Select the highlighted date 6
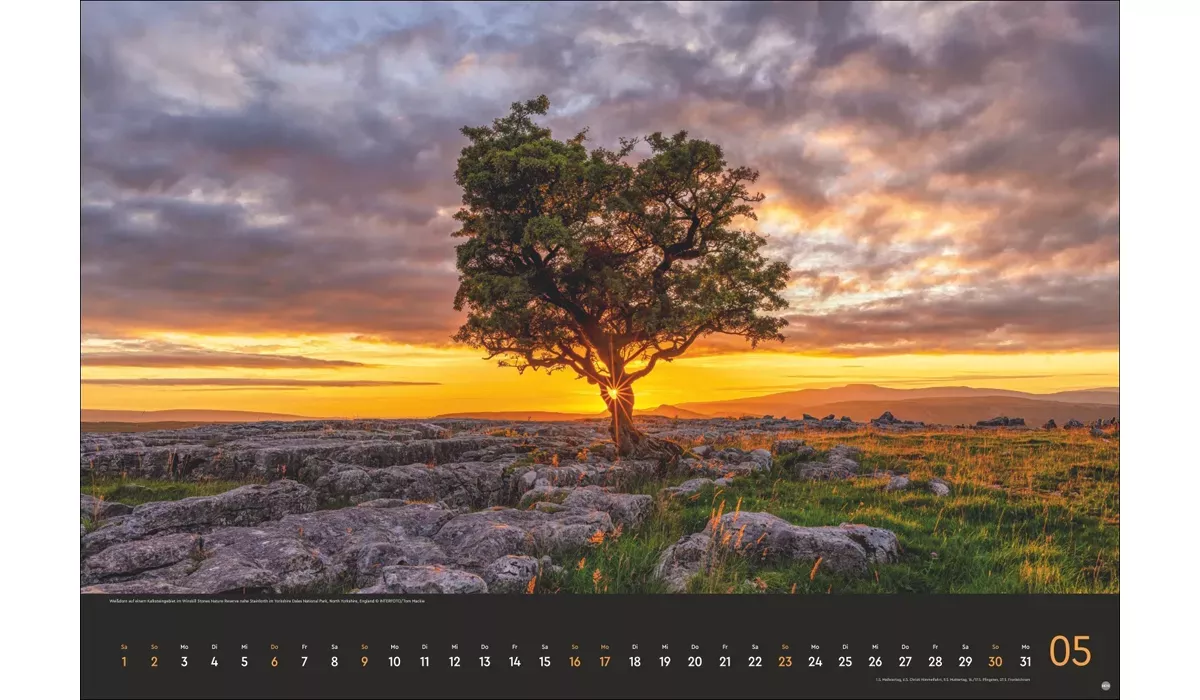The image size is (1200, 700). (x=274, y=661)
